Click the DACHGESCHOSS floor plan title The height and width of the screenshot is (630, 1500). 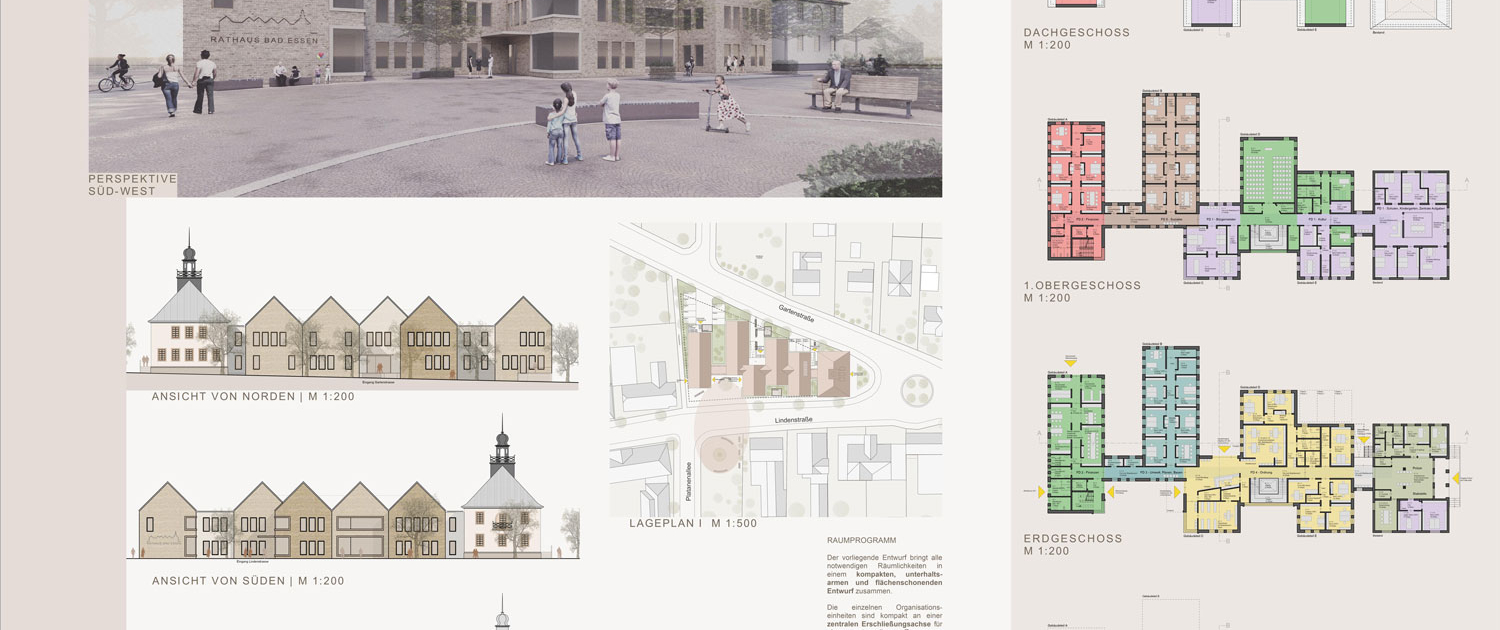(x=1076, y=33)
